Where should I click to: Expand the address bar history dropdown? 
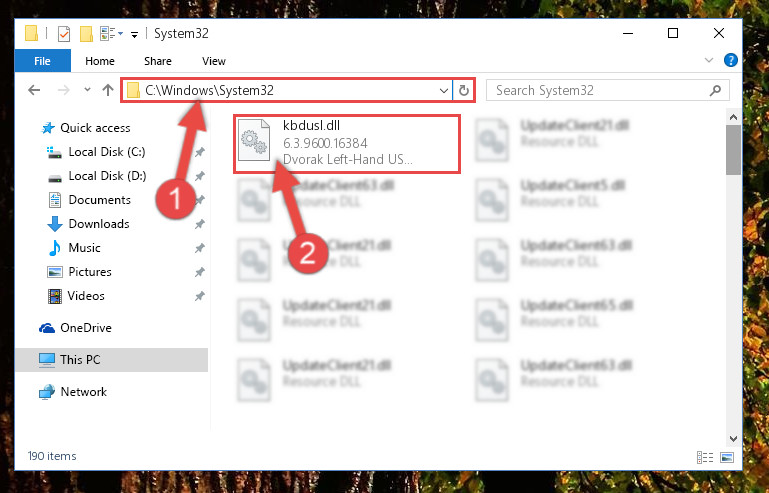pos(443,90)
